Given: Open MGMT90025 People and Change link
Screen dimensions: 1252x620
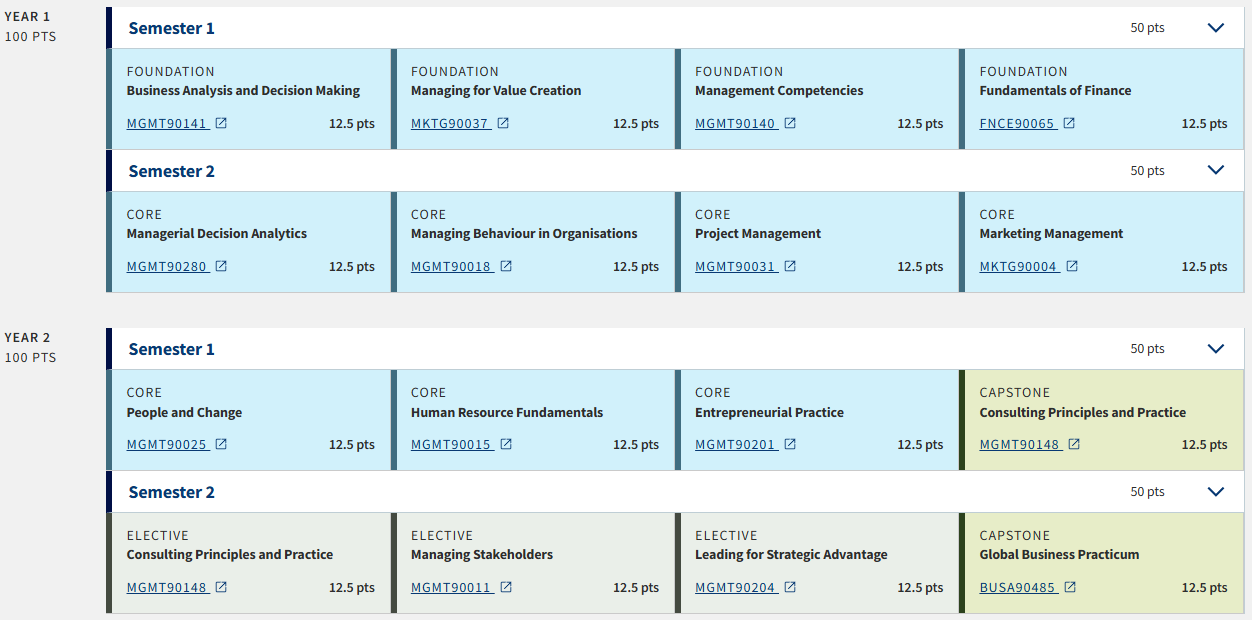Looking at the screenshot, I should point(167,445).
